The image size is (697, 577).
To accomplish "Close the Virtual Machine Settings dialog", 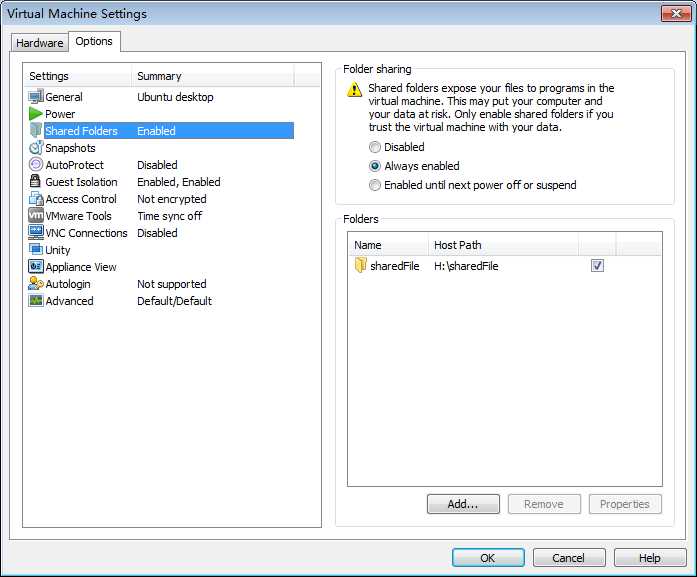I will pos(676,13).
